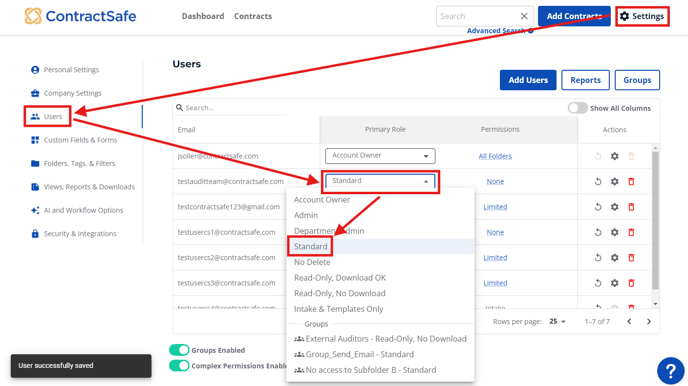Open gear settings for testcontractsafe123@gmail.com user

pos(615,207)
